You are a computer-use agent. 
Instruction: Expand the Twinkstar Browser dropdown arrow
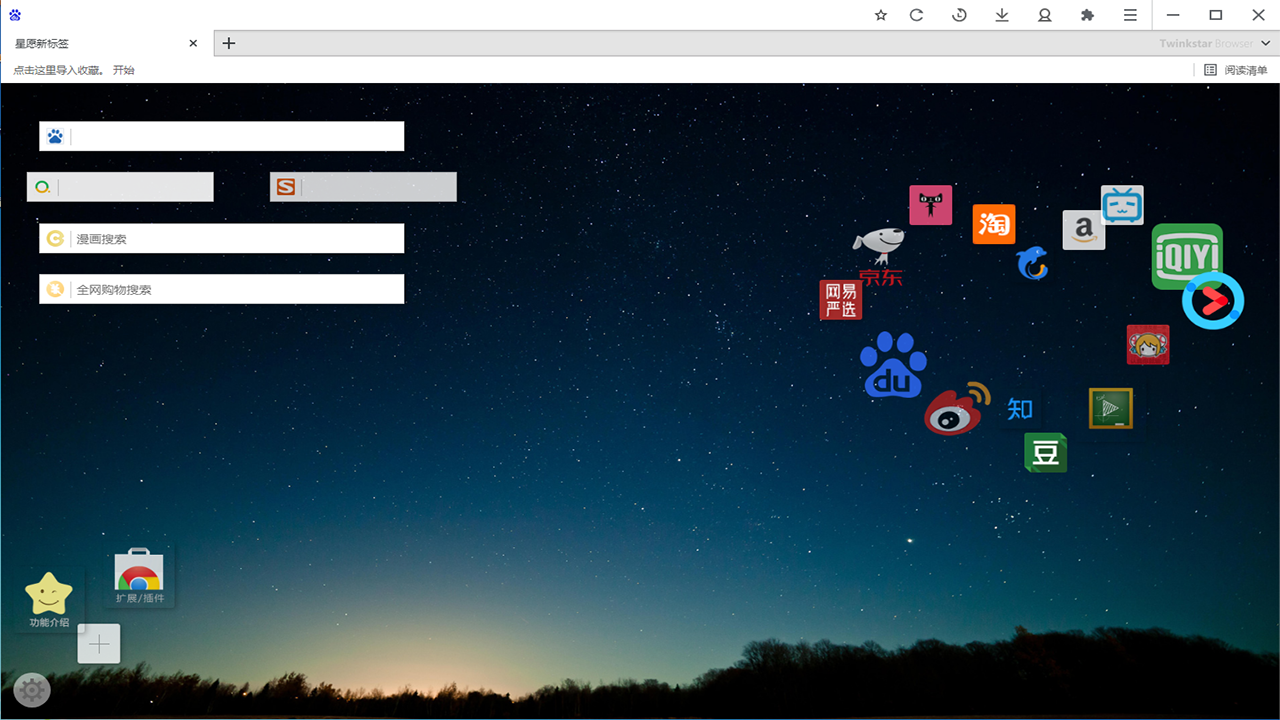click(x=1266, y=43)
